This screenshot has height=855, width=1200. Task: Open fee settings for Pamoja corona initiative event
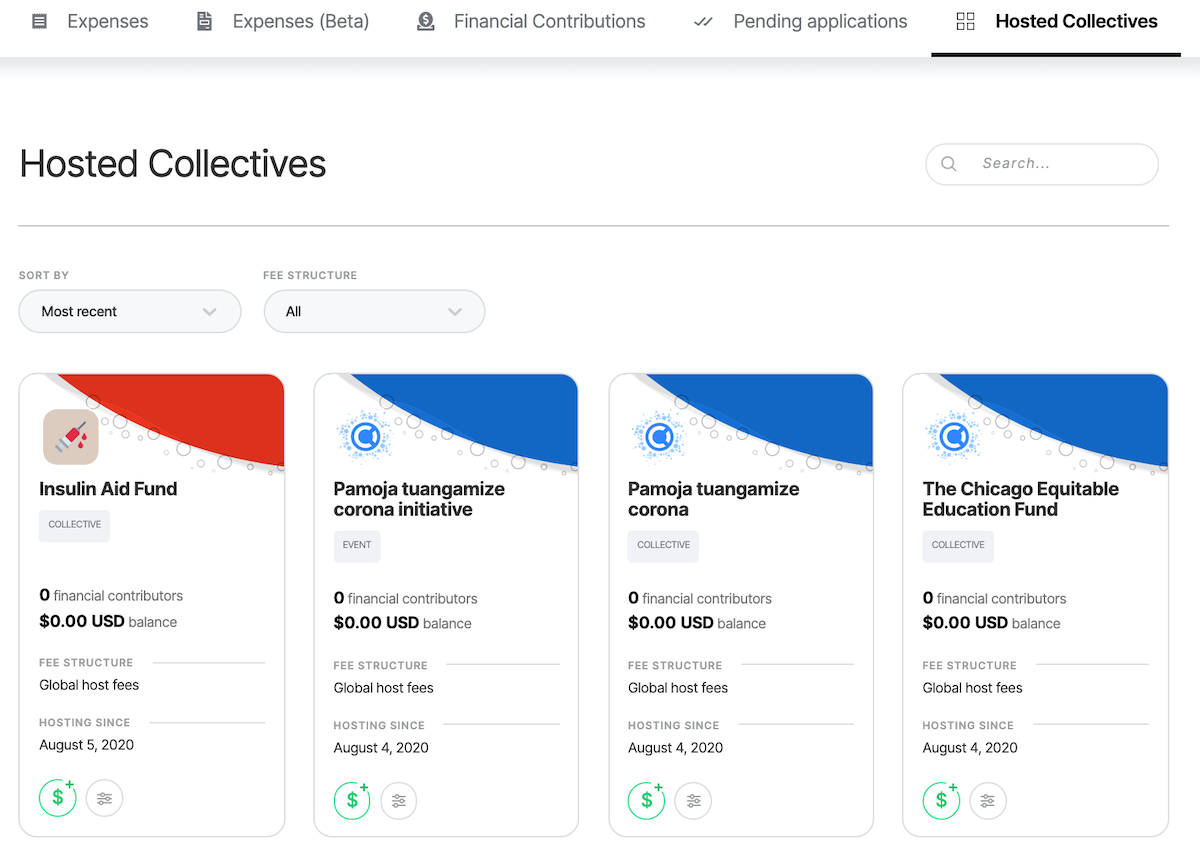399,801
